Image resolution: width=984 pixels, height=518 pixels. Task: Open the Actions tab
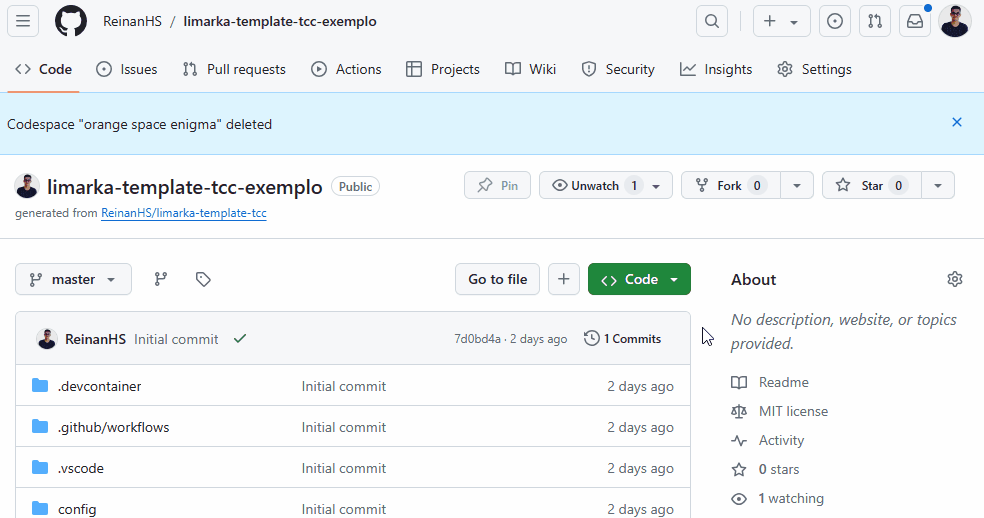[x=346, y=69]
